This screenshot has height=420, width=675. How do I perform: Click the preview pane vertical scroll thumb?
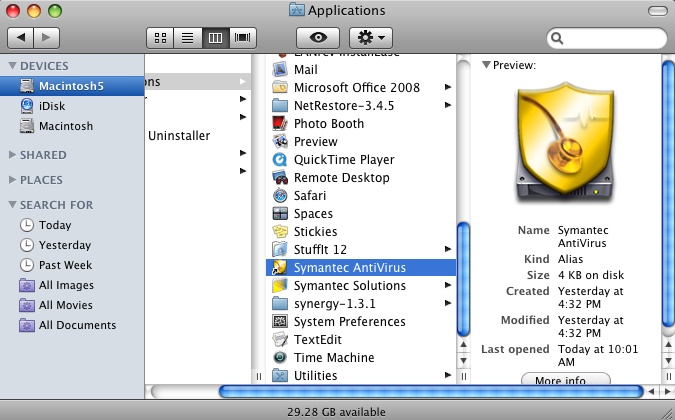tap(668, 194)
